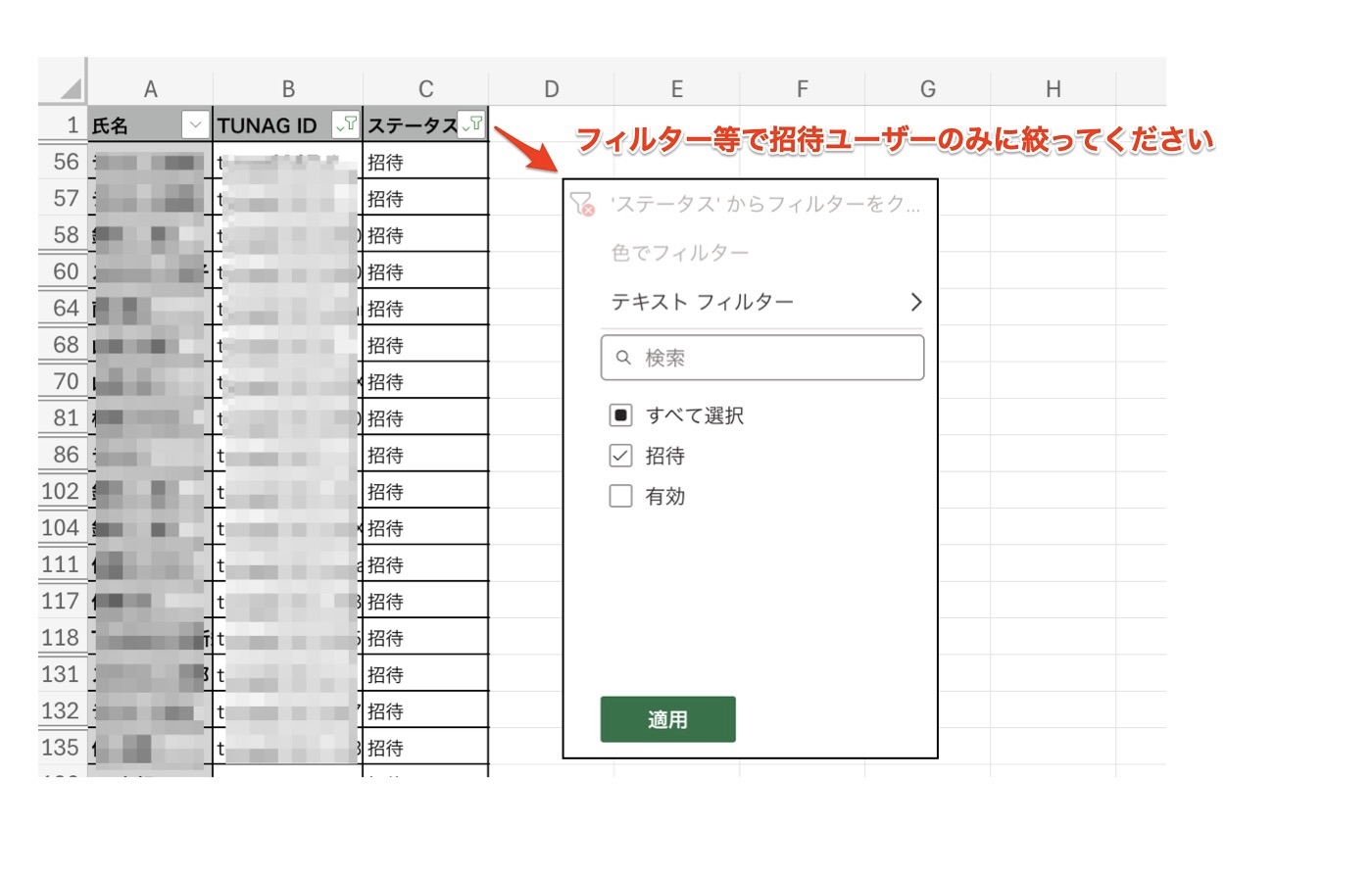
Task: Select column E header
Action: (x=677, y=89)
